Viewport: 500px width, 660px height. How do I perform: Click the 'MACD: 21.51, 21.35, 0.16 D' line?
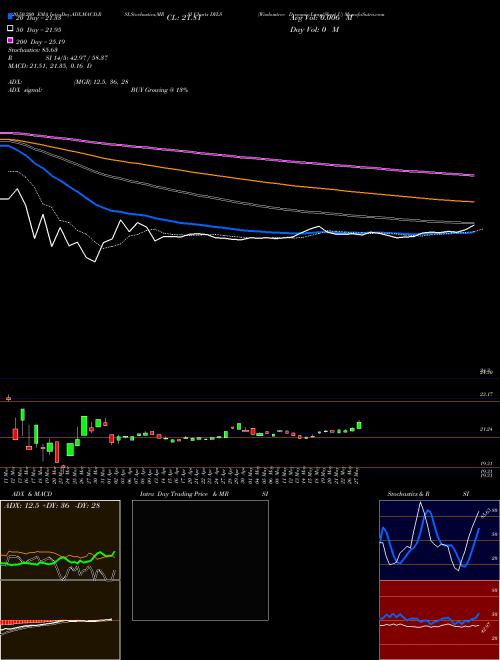click(50, 66)
